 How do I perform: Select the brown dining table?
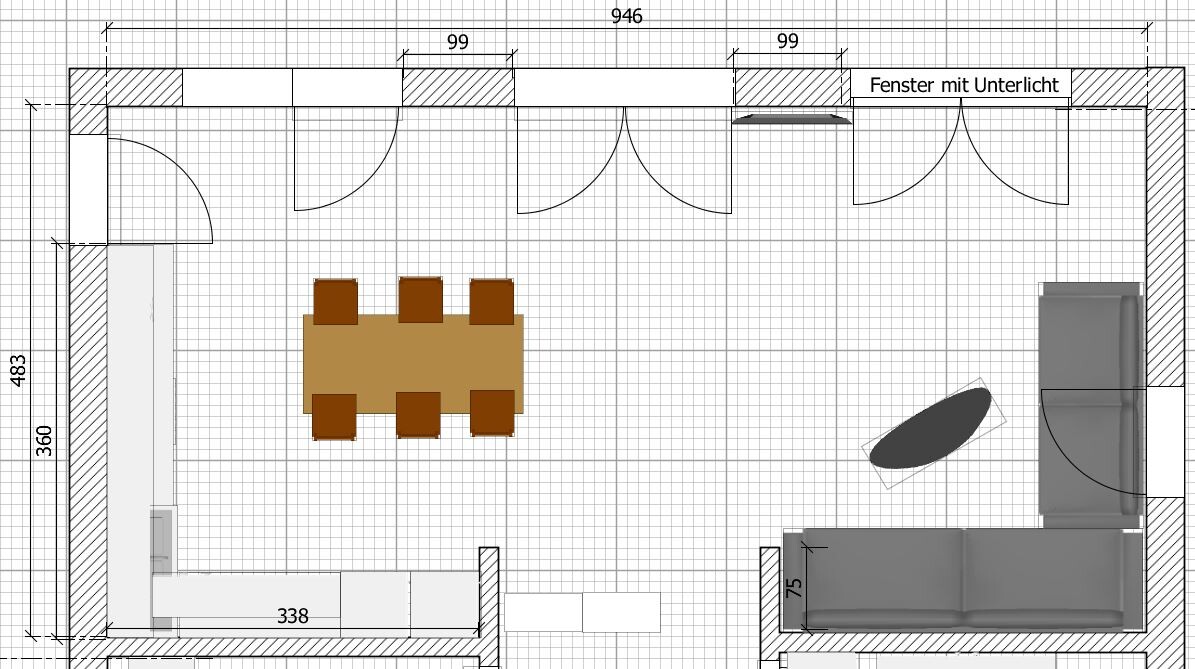tap(413, 364)
